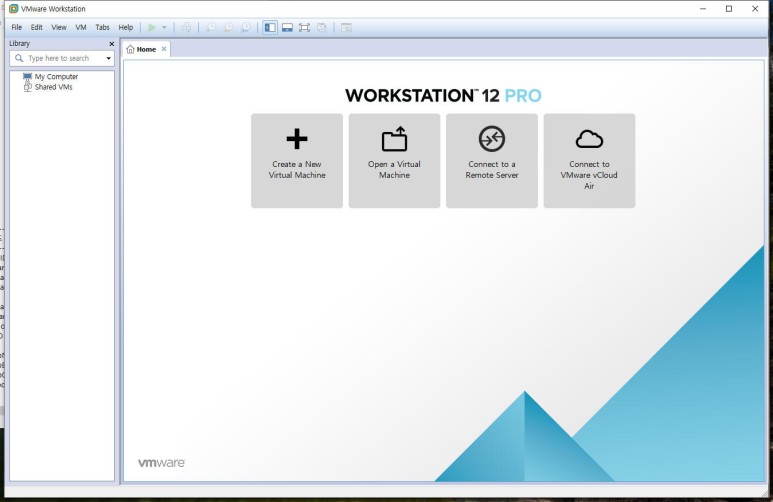Click the Send Ctrl+Alt+Del toolbar icon
The image size is (773, 502).
tap(186, 28)
